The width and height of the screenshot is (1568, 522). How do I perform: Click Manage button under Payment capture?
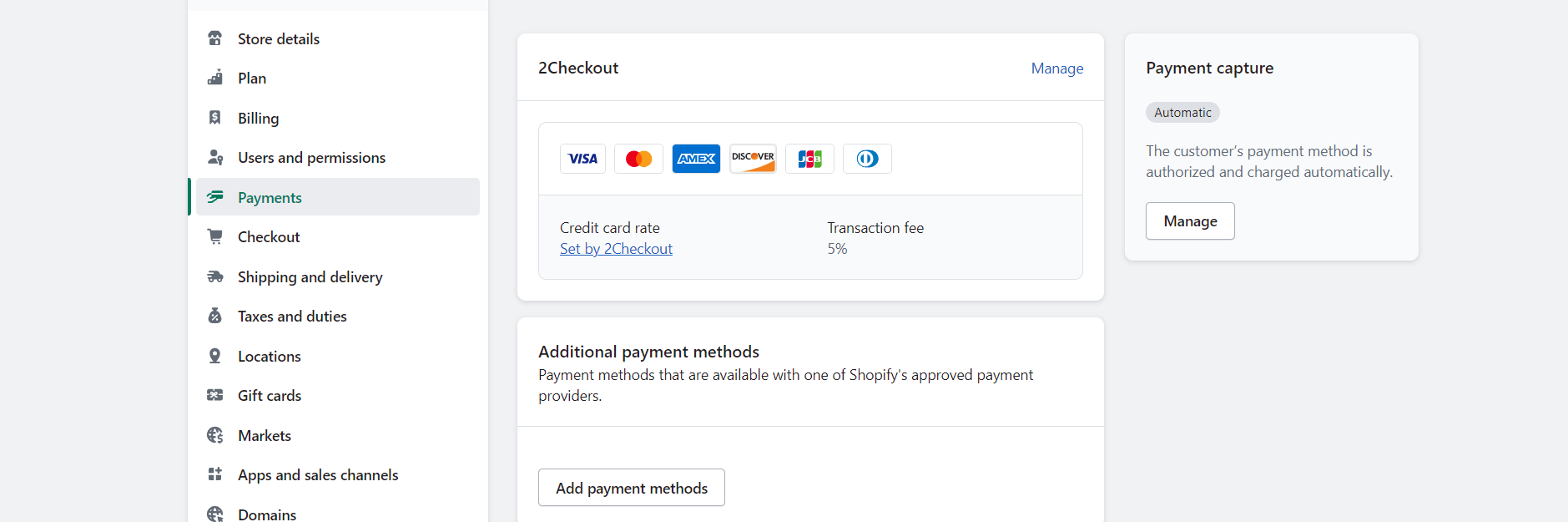coord(1190,221)
